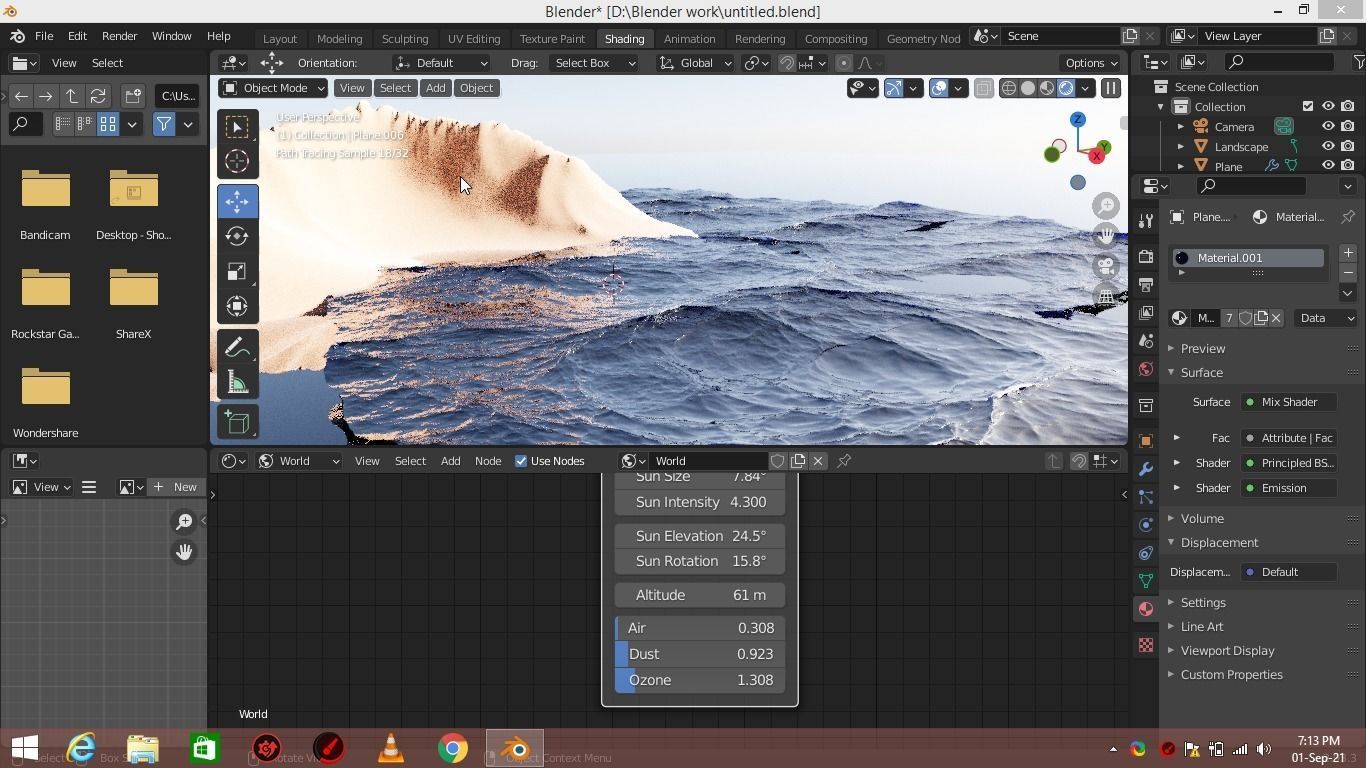
Task: Toggle X-ray display in viewport header
Action: coord(983,88)
